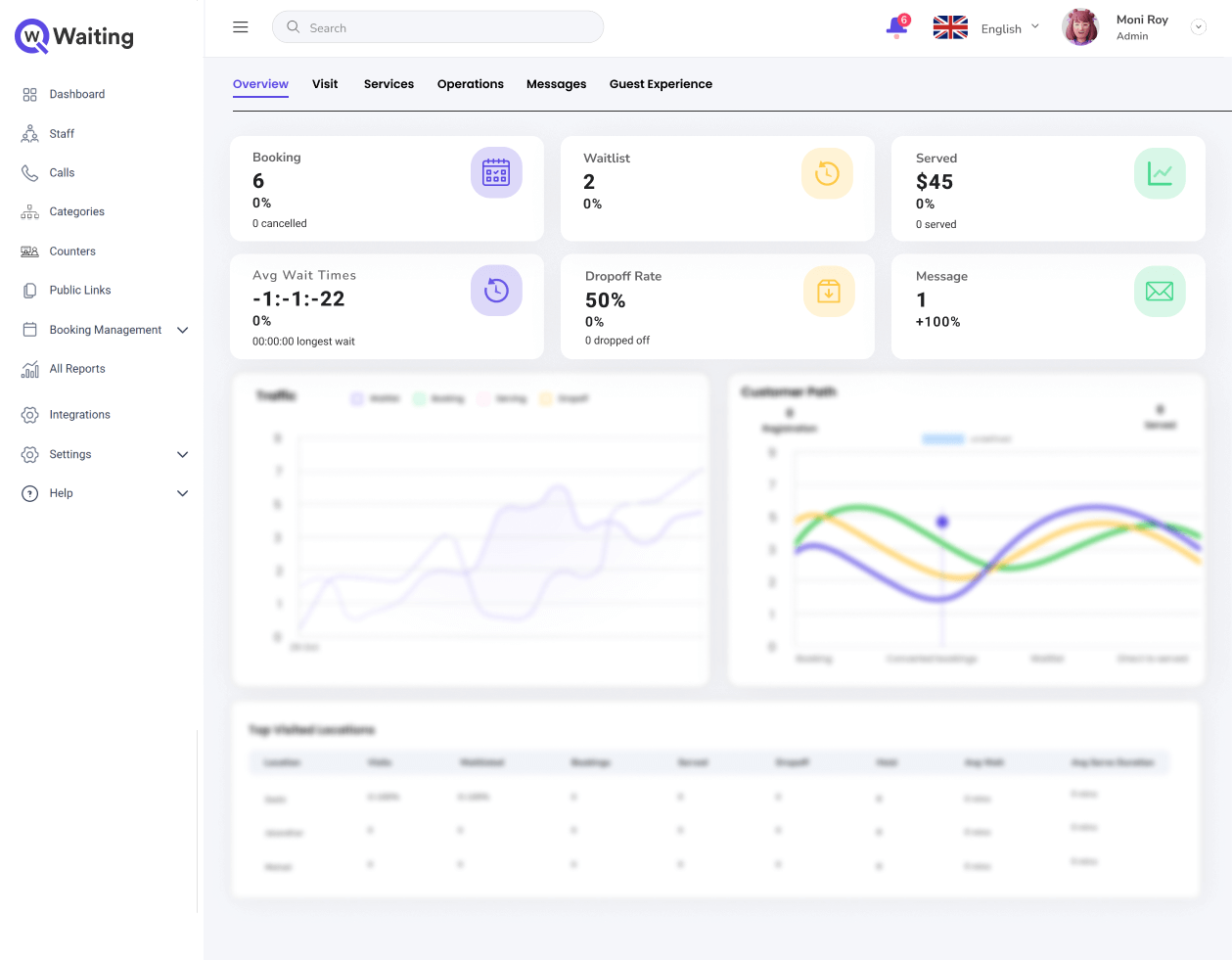Switch to the Guest Experience tab
The image size is (1232, 960).
(x=661, y=84)
